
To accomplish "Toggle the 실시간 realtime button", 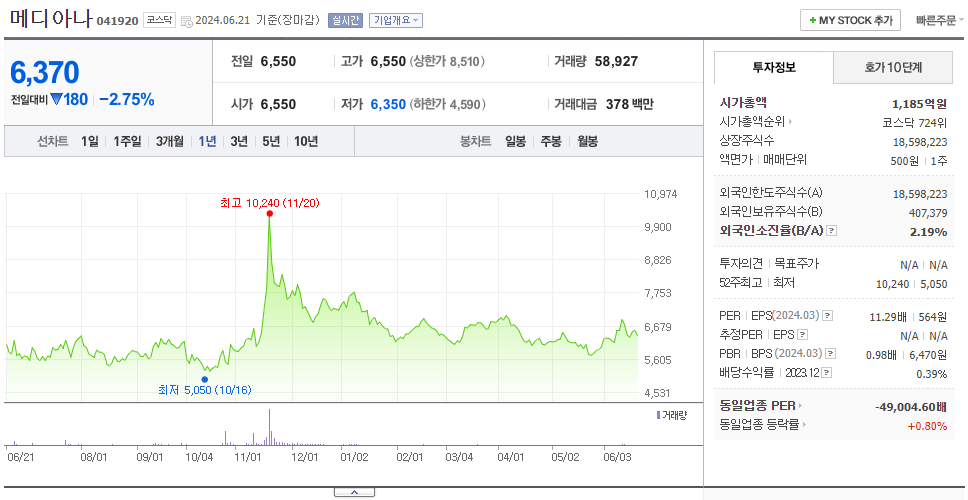I will tap(346, 20).
